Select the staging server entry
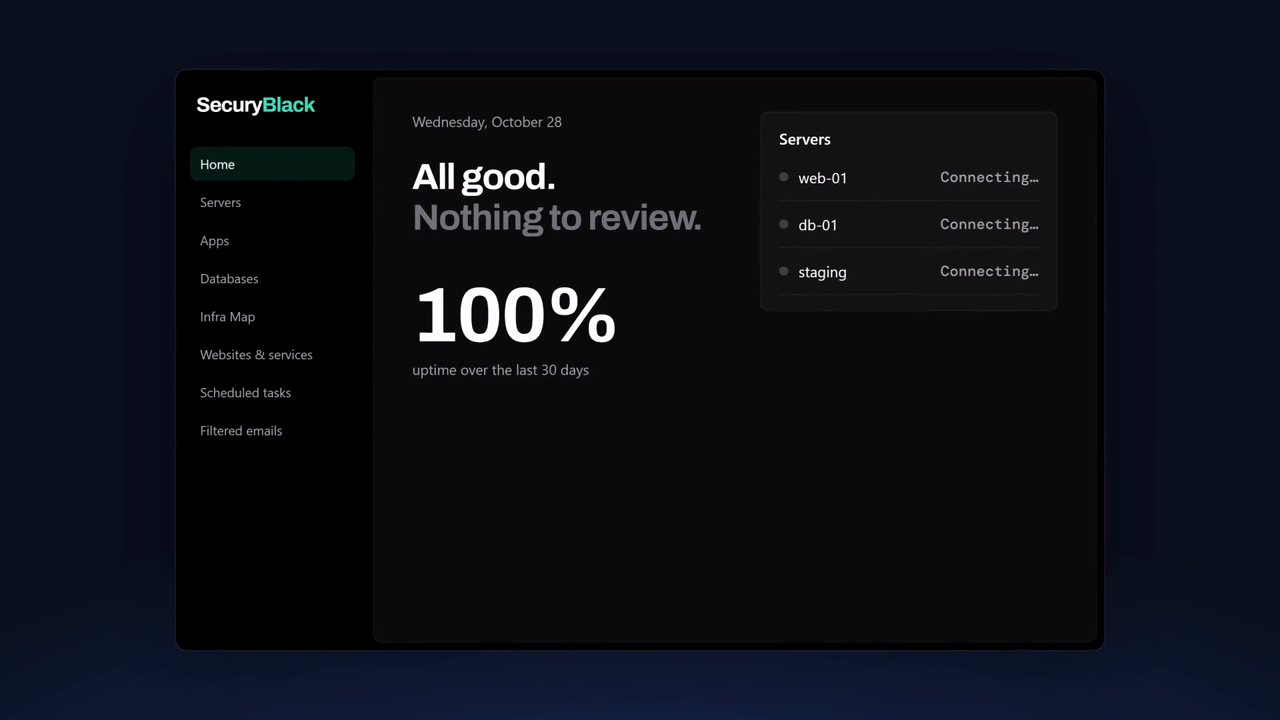The height and width of the screenshot is (720, 1280). pos(908,272)
